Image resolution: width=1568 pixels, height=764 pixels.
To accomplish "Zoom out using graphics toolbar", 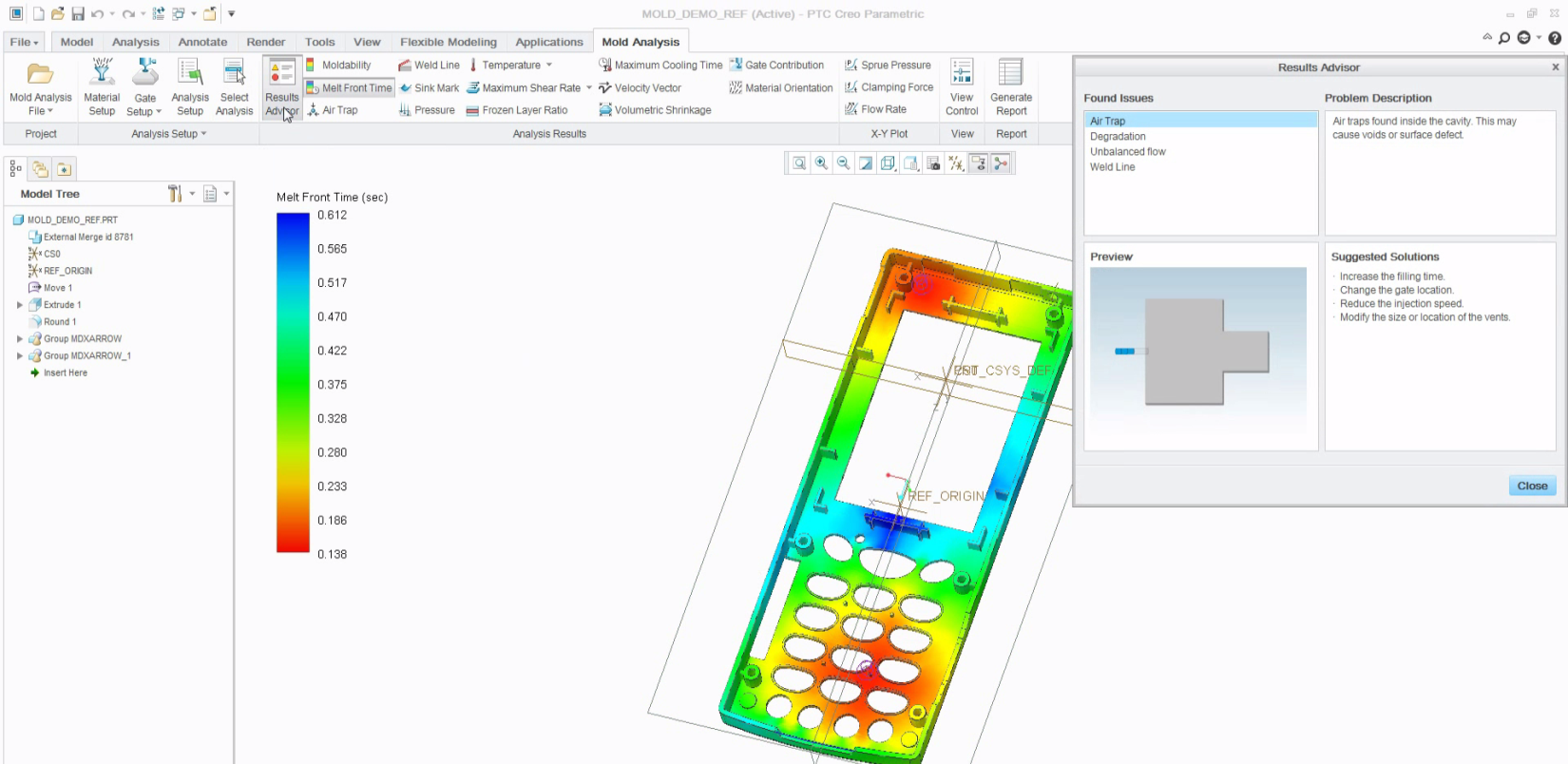I will tap(843, 163).
